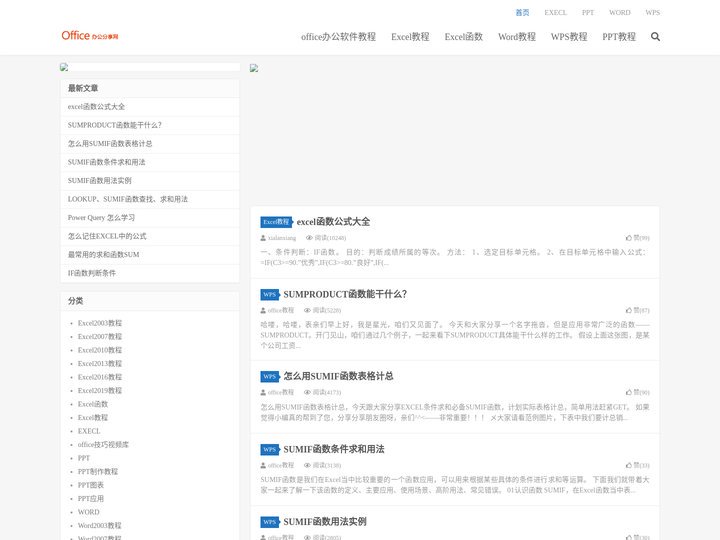Click the broken banner image above article list
This screenshot has width=720, height=540.
pyautogui.click(x=254, y=68)
